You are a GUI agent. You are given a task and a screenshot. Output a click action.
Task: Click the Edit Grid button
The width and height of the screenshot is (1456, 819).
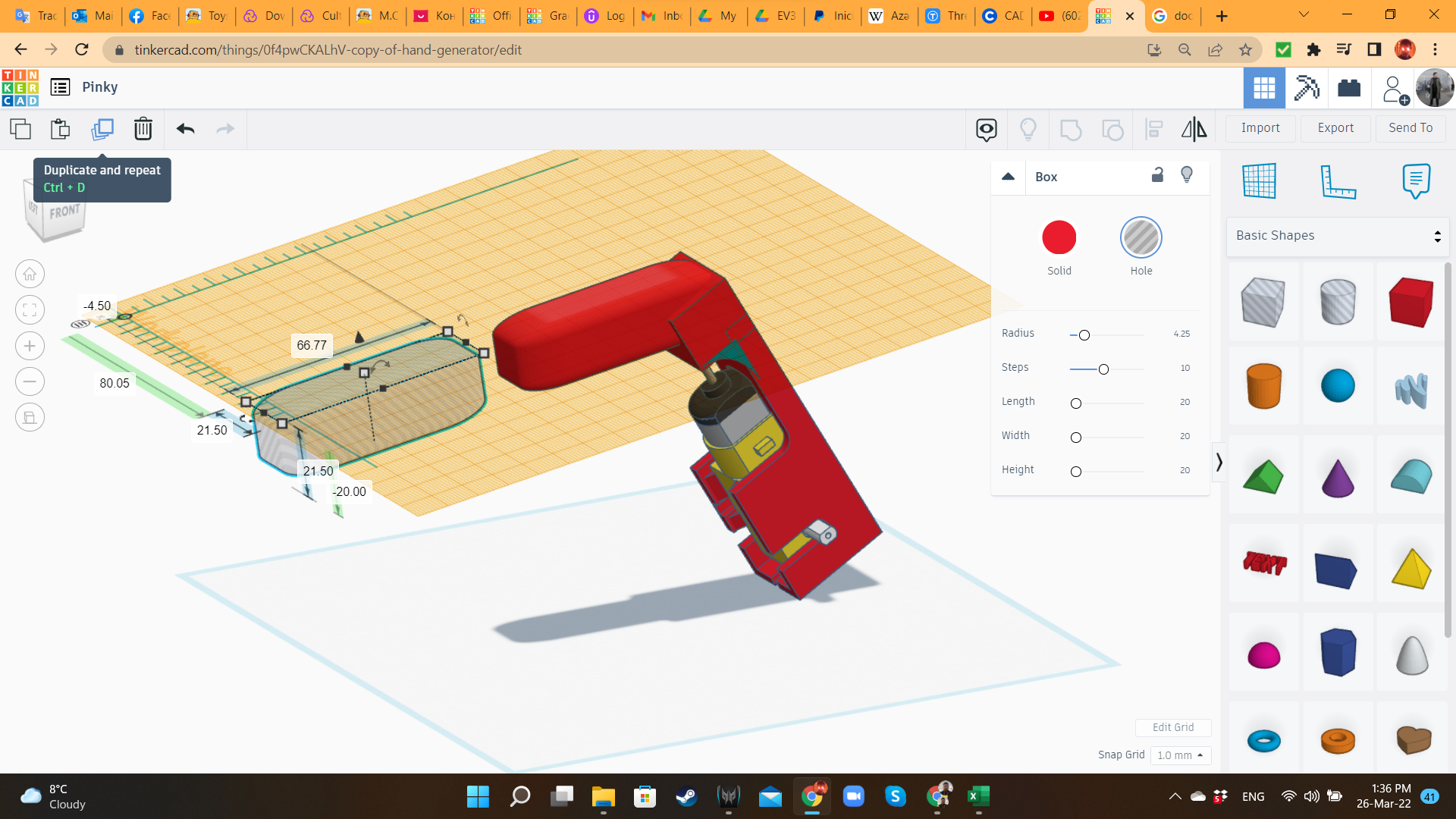pos(1172,727)
